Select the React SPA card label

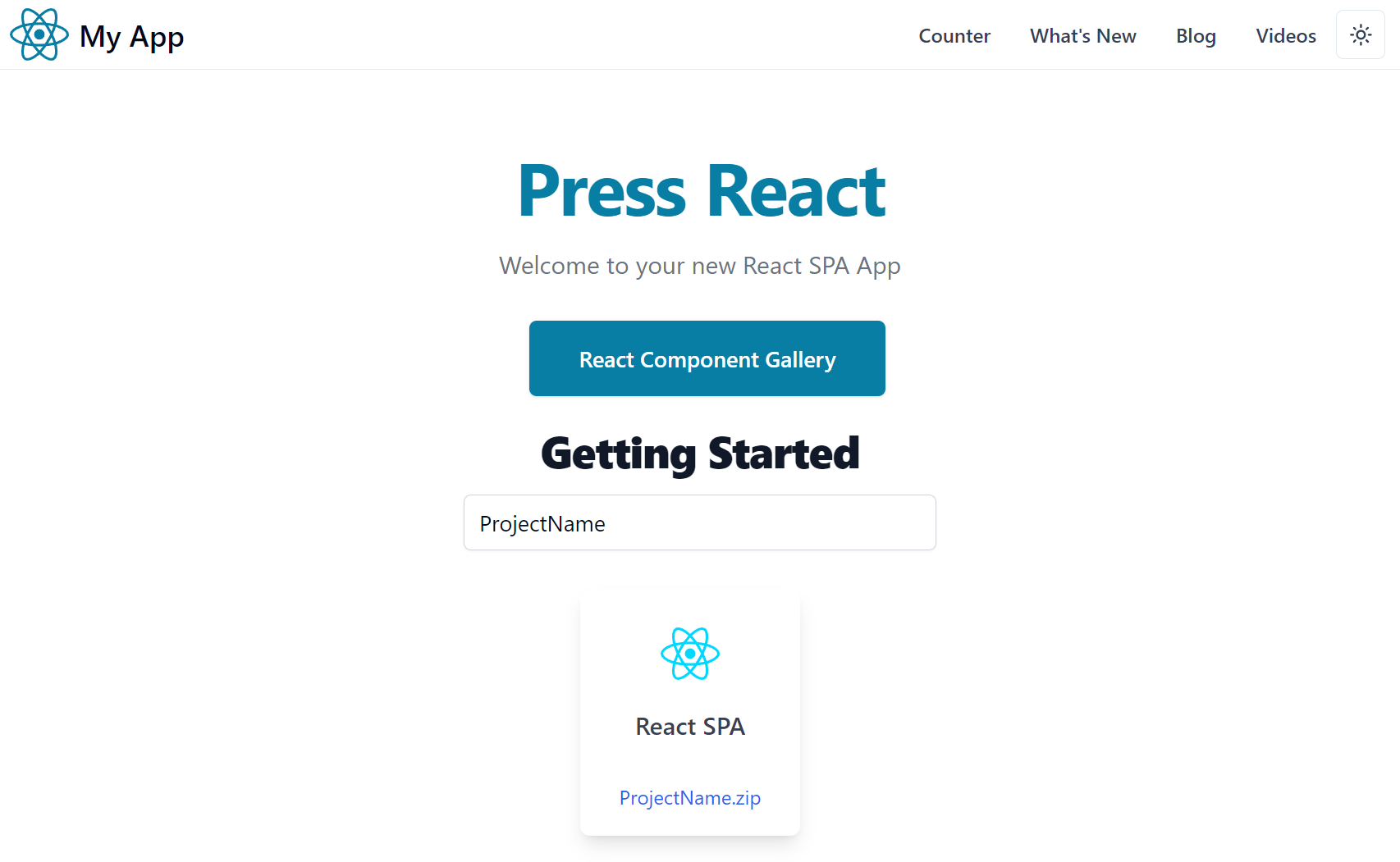(x=690, y=727)
